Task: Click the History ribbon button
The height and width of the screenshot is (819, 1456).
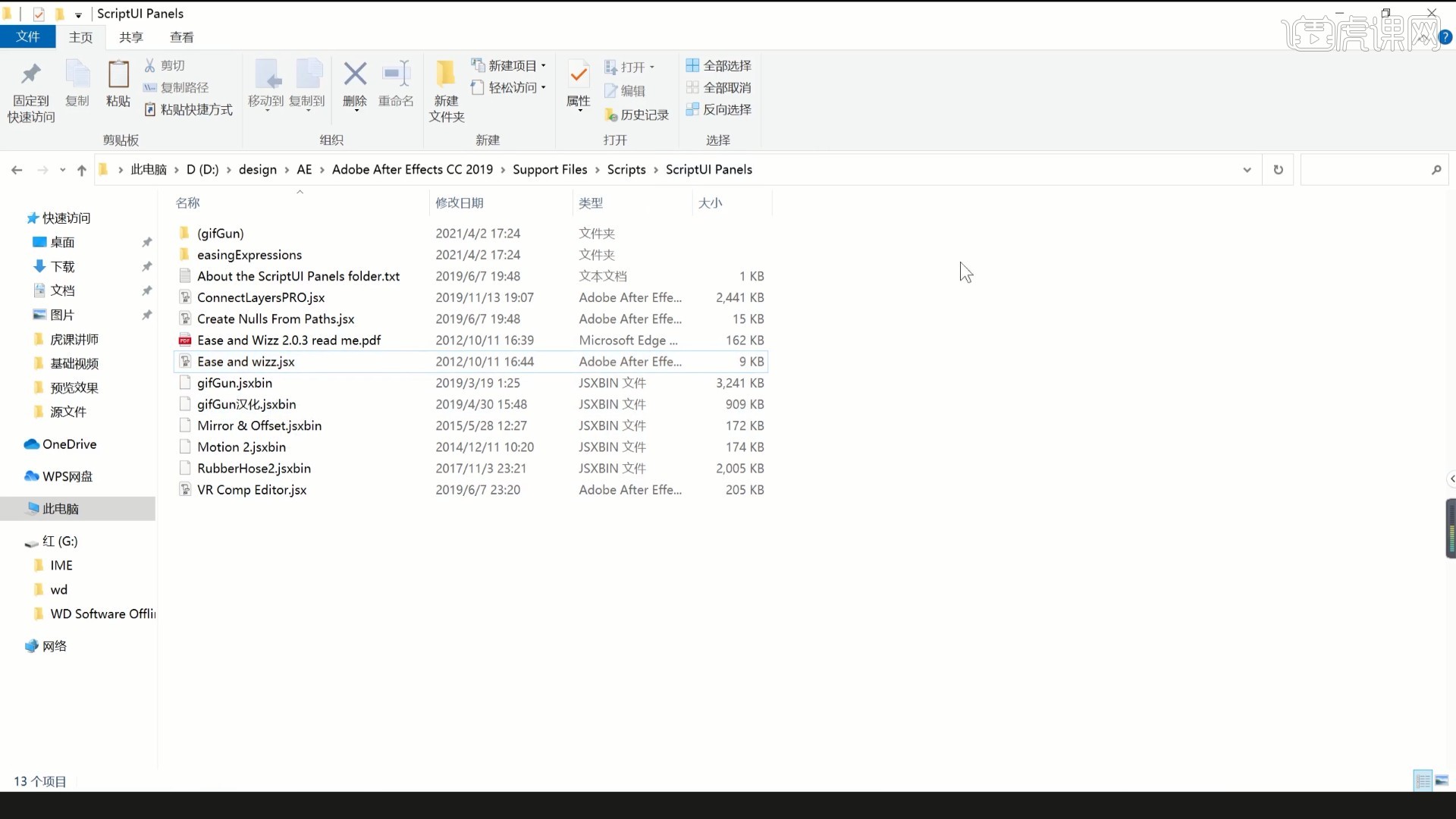Action: coord(637,115)
